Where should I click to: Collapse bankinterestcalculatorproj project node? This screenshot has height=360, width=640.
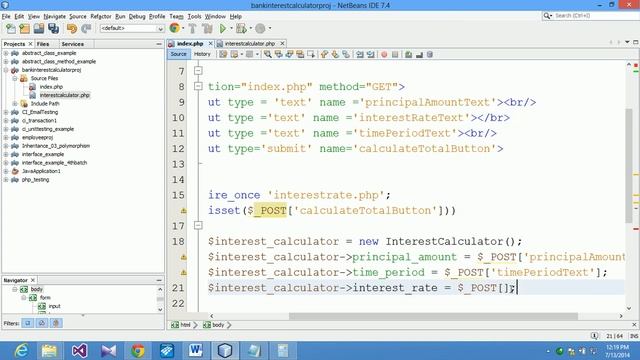6,70
